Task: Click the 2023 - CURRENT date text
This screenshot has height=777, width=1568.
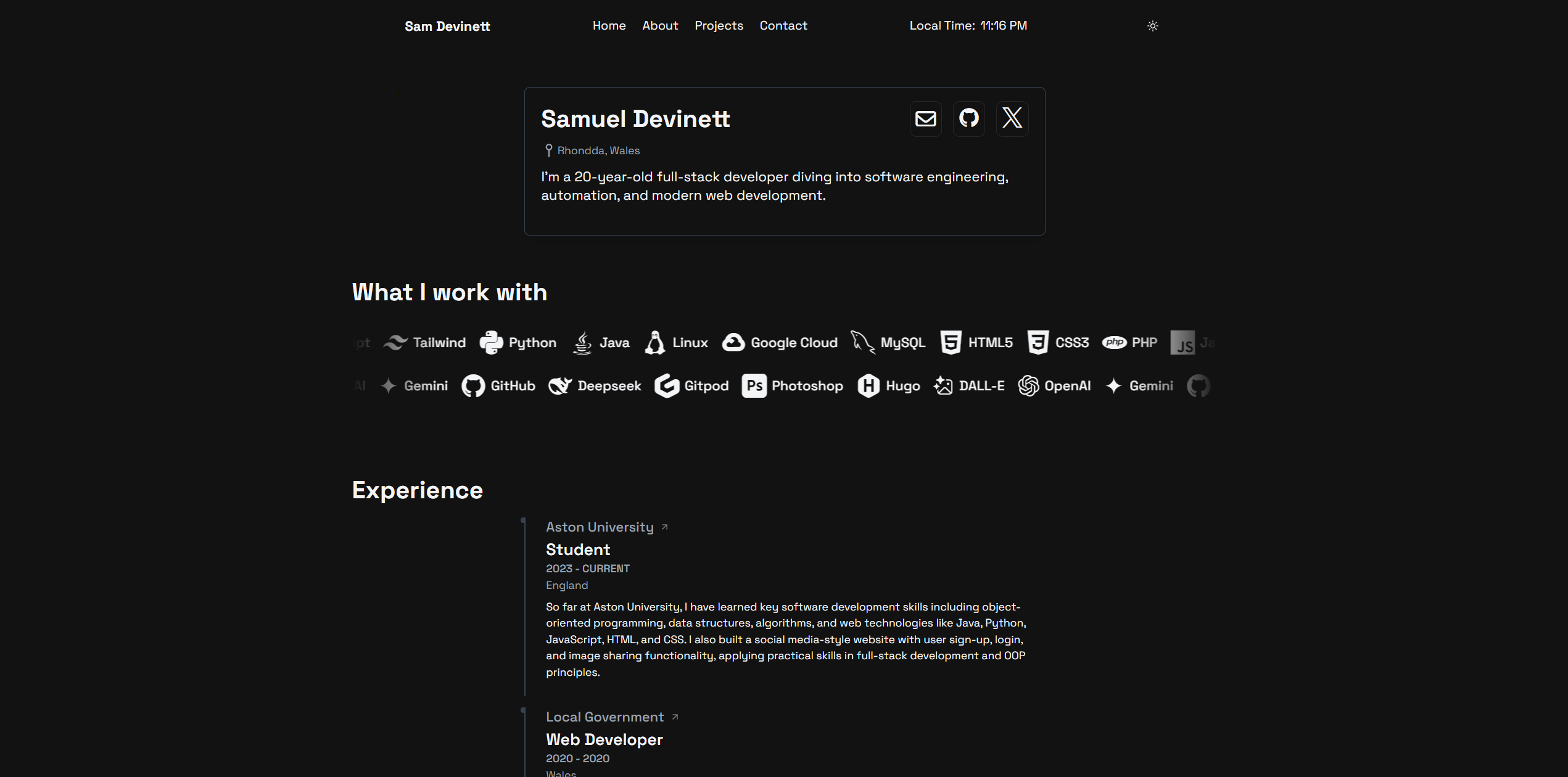Action: 587,569
